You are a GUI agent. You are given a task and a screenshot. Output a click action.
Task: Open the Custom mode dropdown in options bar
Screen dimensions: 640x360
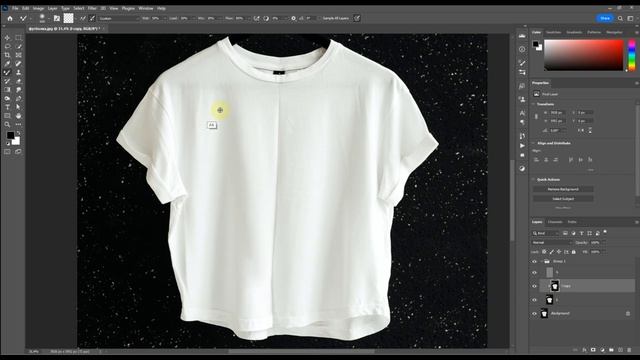pyautogui.click(x=119, y=18)
